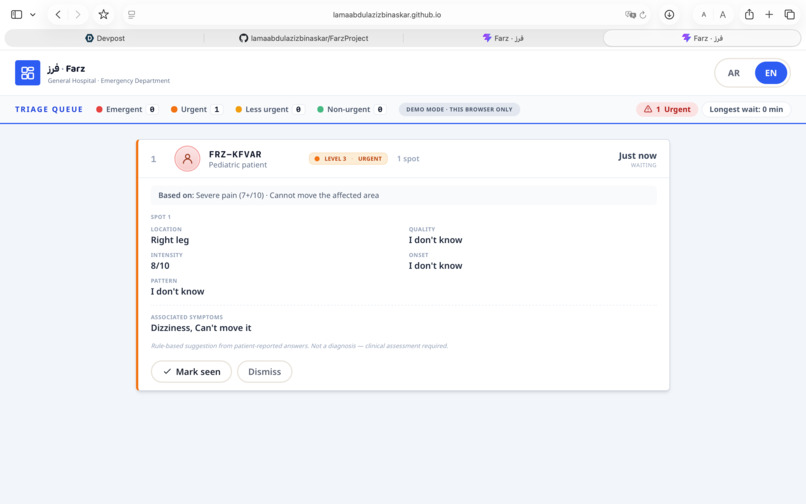This screenshot has width=806, height=504.
Task: Show tab overview icon
Action: 790,14
